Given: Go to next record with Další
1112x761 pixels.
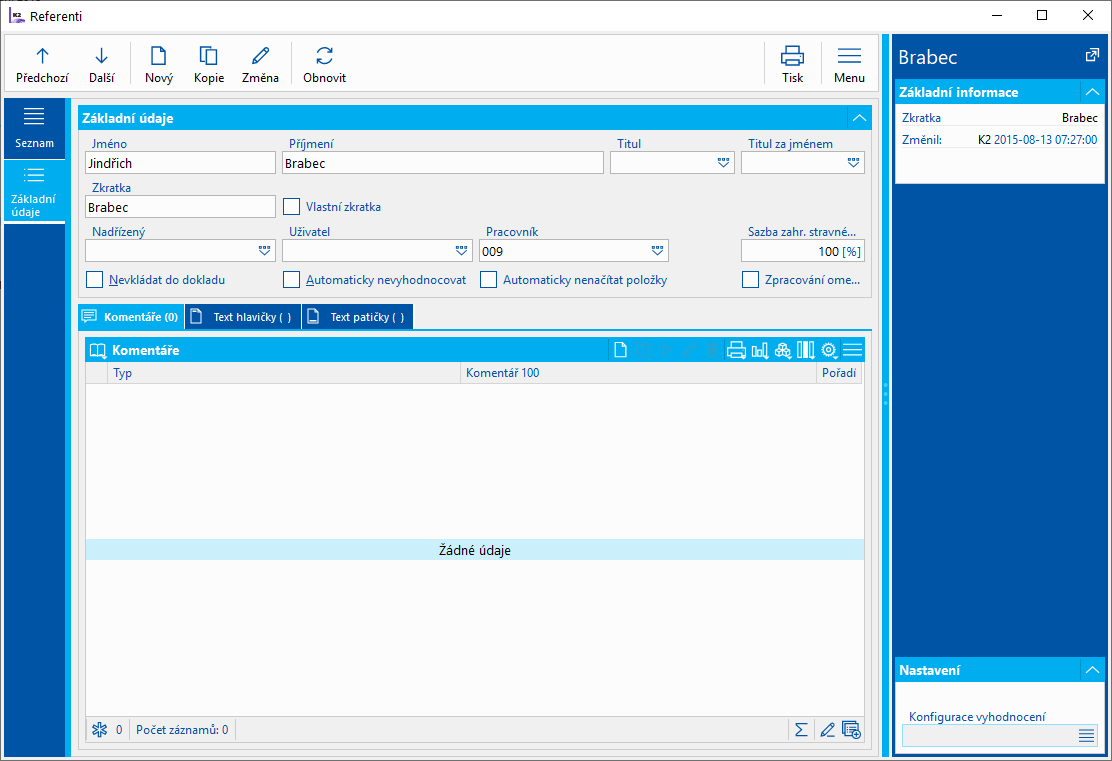Looking at the screenshot, I should pos(101,65).
